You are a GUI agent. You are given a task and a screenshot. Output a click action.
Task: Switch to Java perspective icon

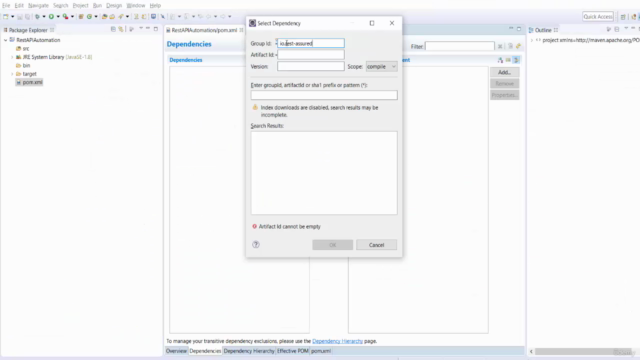[x=633, y=17]
